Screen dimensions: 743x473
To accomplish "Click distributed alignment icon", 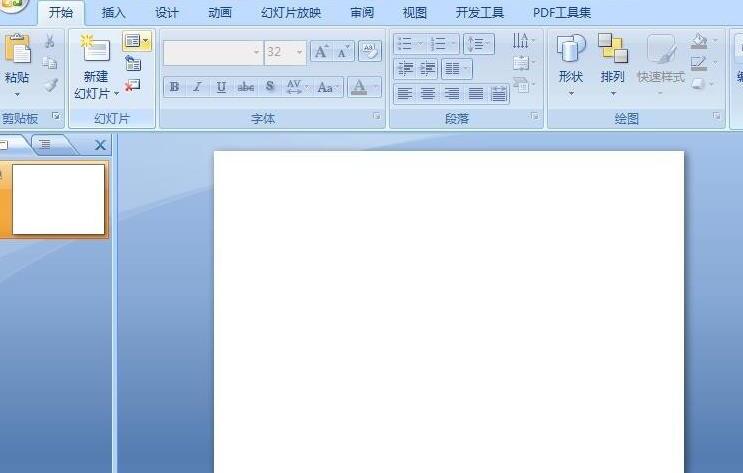I will click(x=498, y=94).
